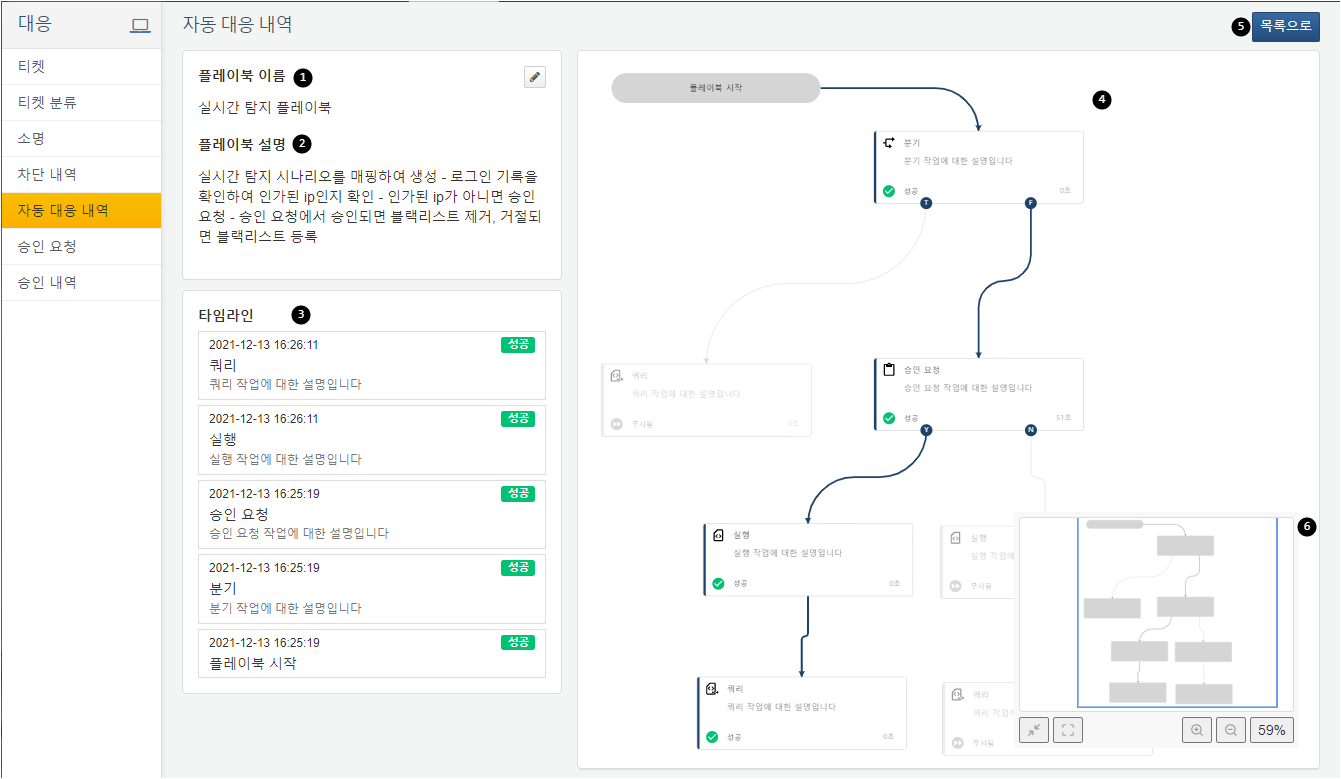1341x779 pixels.
Task: Click the clipboard icon in 승인 요청 node
Action: click(x=889, y=370)
